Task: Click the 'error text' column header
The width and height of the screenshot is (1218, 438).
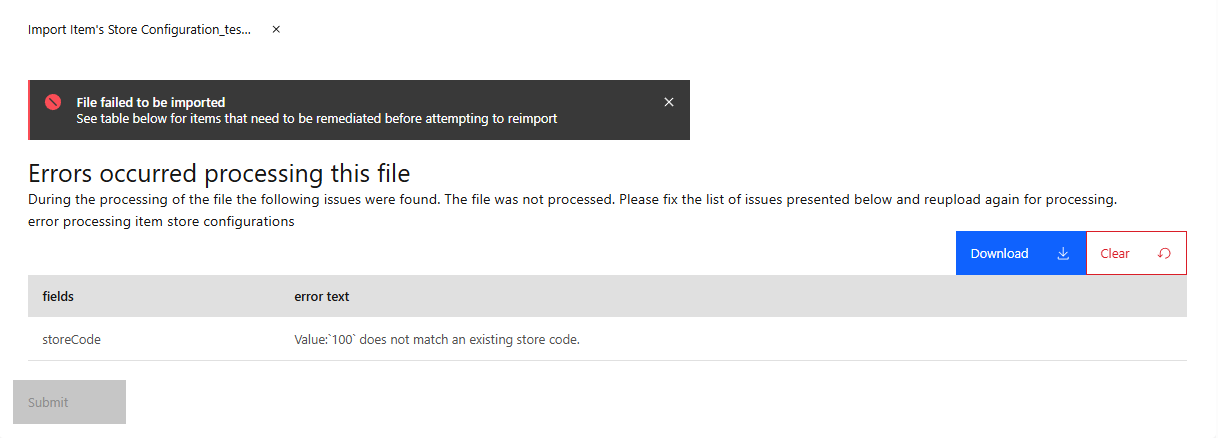Action: point(321,297)
